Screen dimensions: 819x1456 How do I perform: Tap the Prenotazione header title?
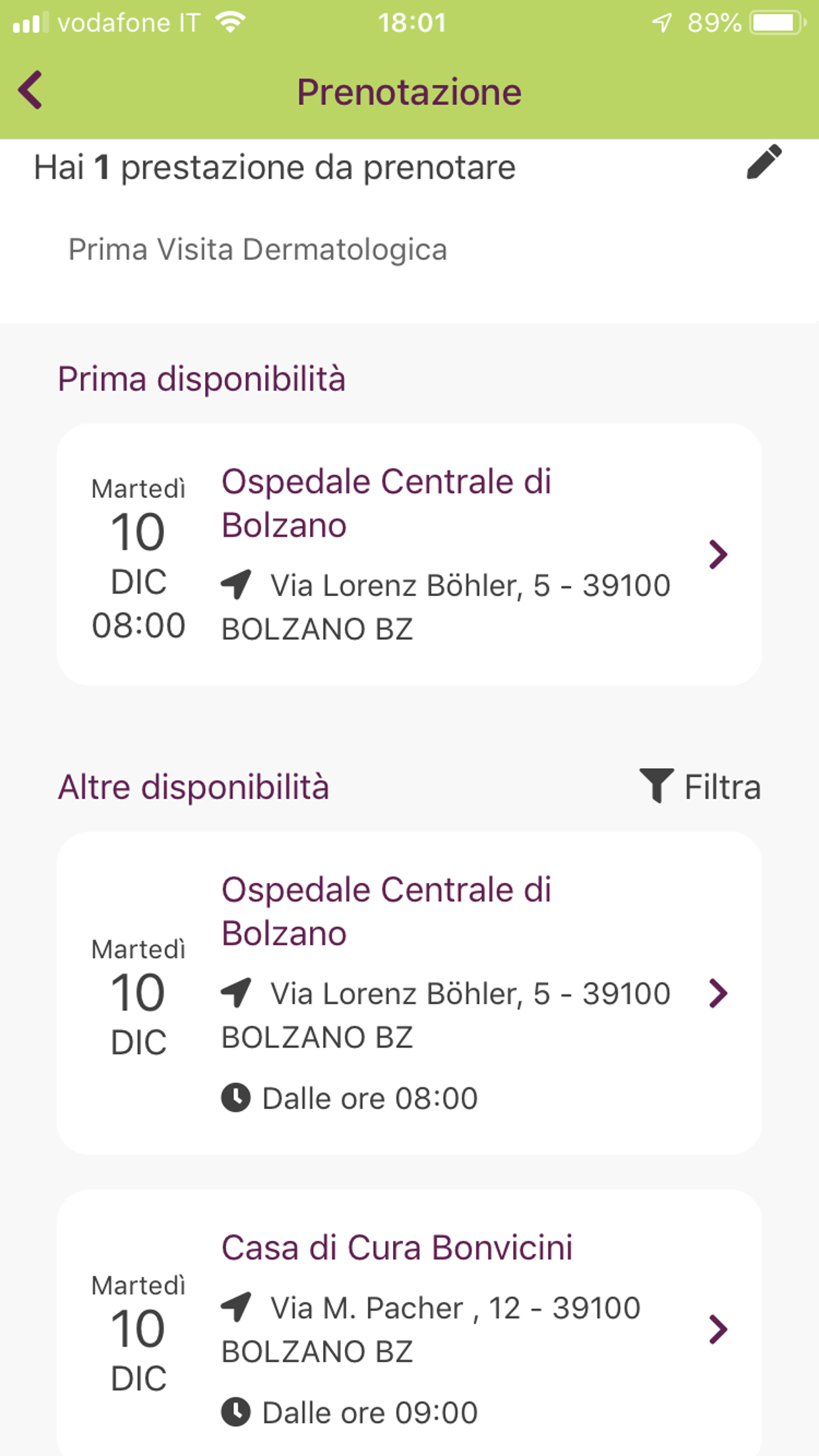(409, 92)
